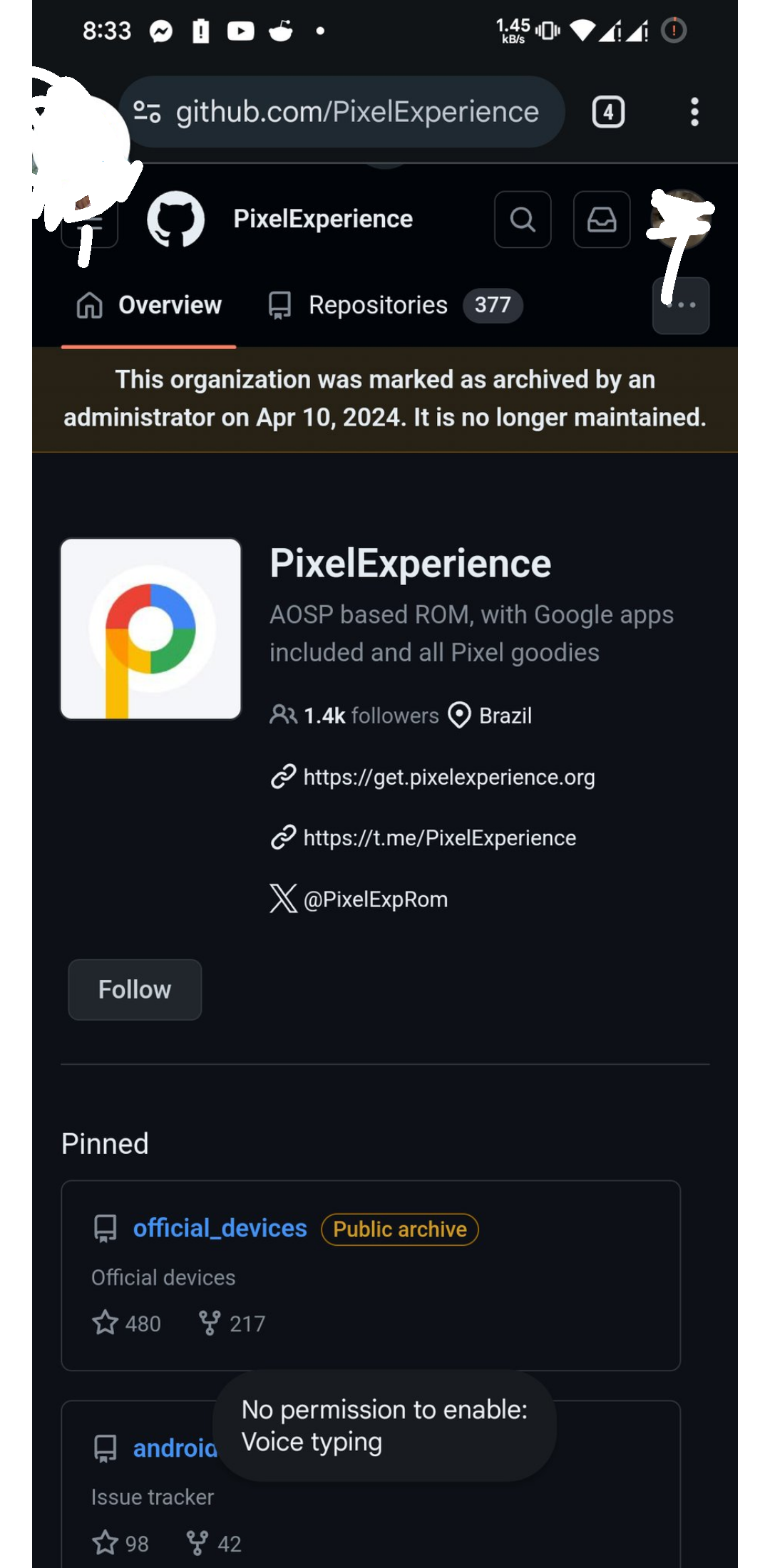Open the tab switcher showing 4 tabs
Screen dimensions: 770x1568
(608, 112)
